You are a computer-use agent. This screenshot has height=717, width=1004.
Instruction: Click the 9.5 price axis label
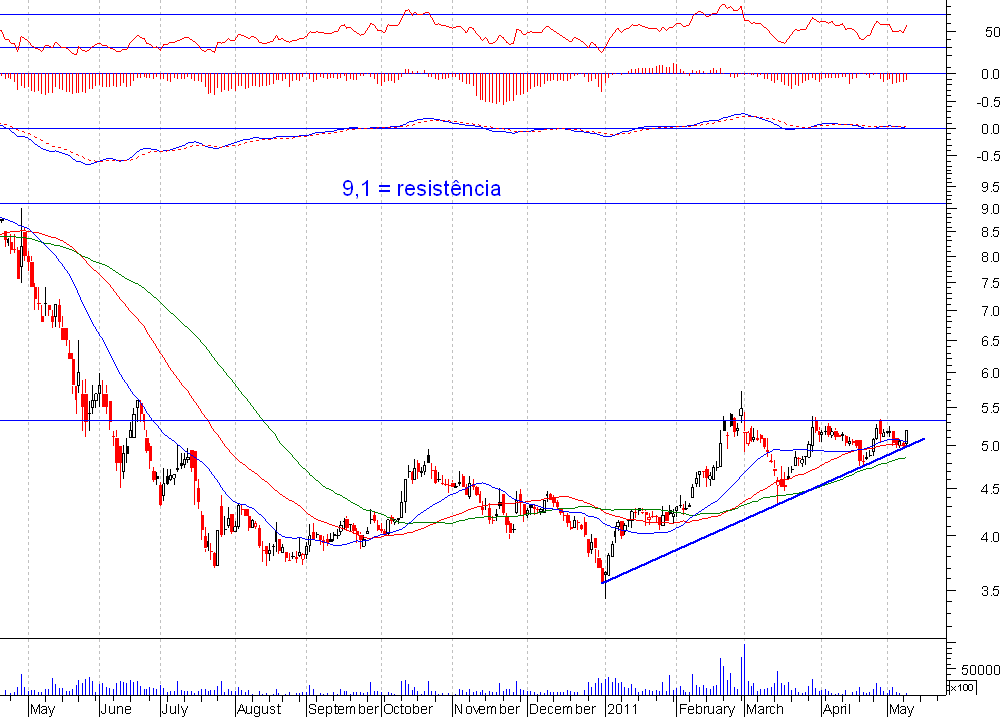pyautogui.click(x=989, y=187)
